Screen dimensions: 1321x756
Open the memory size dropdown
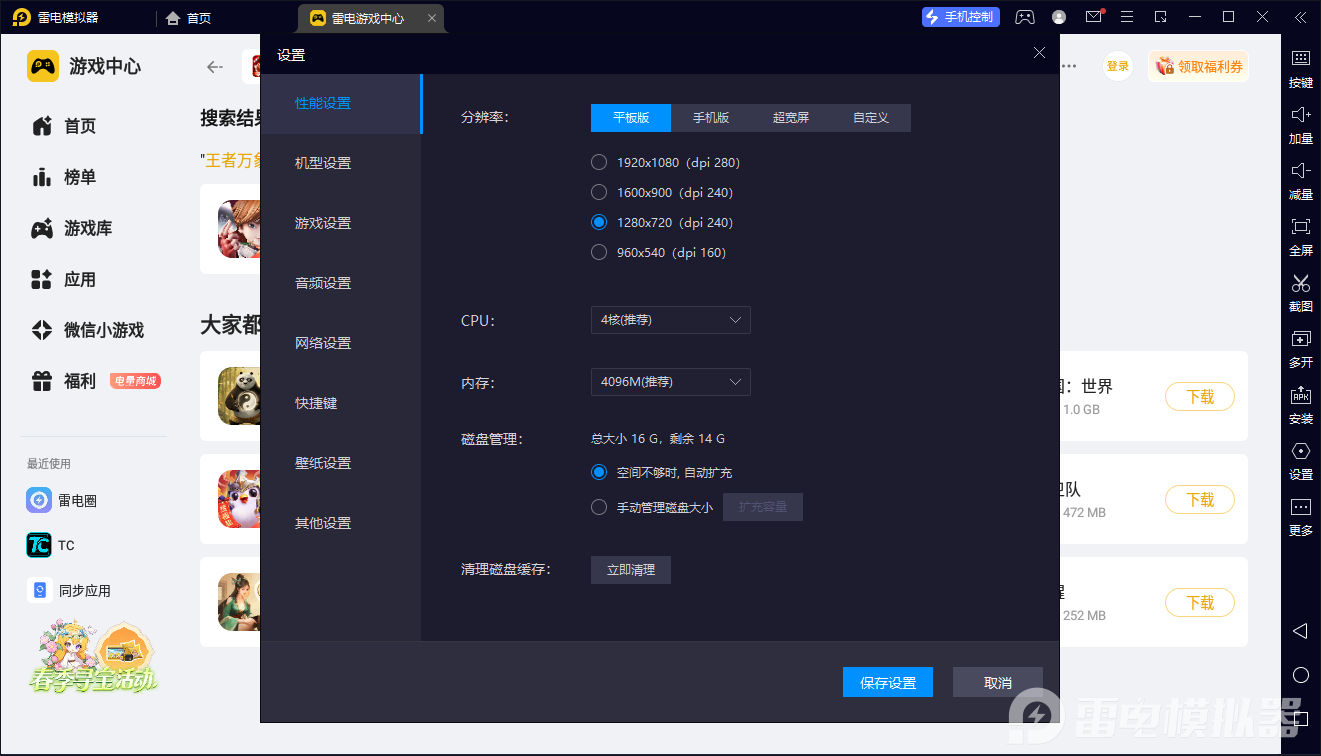(670, 382)
